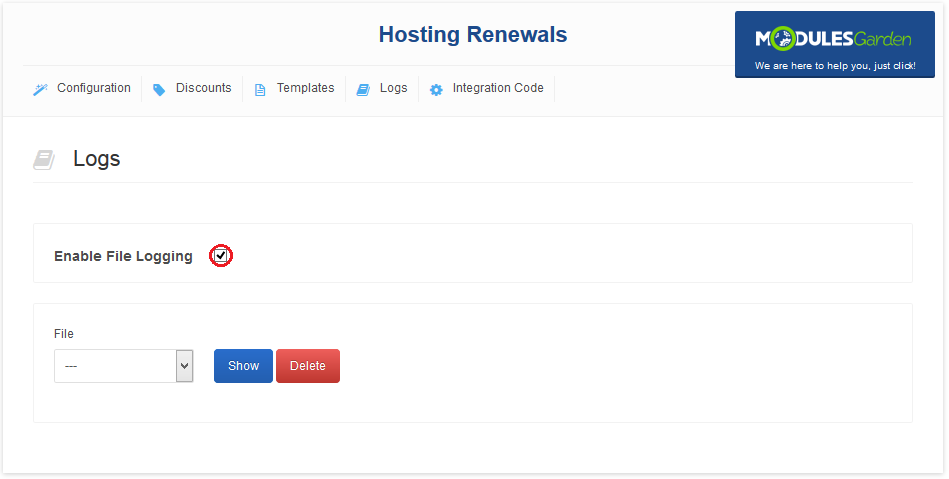Click the File field label

(64, 334)
